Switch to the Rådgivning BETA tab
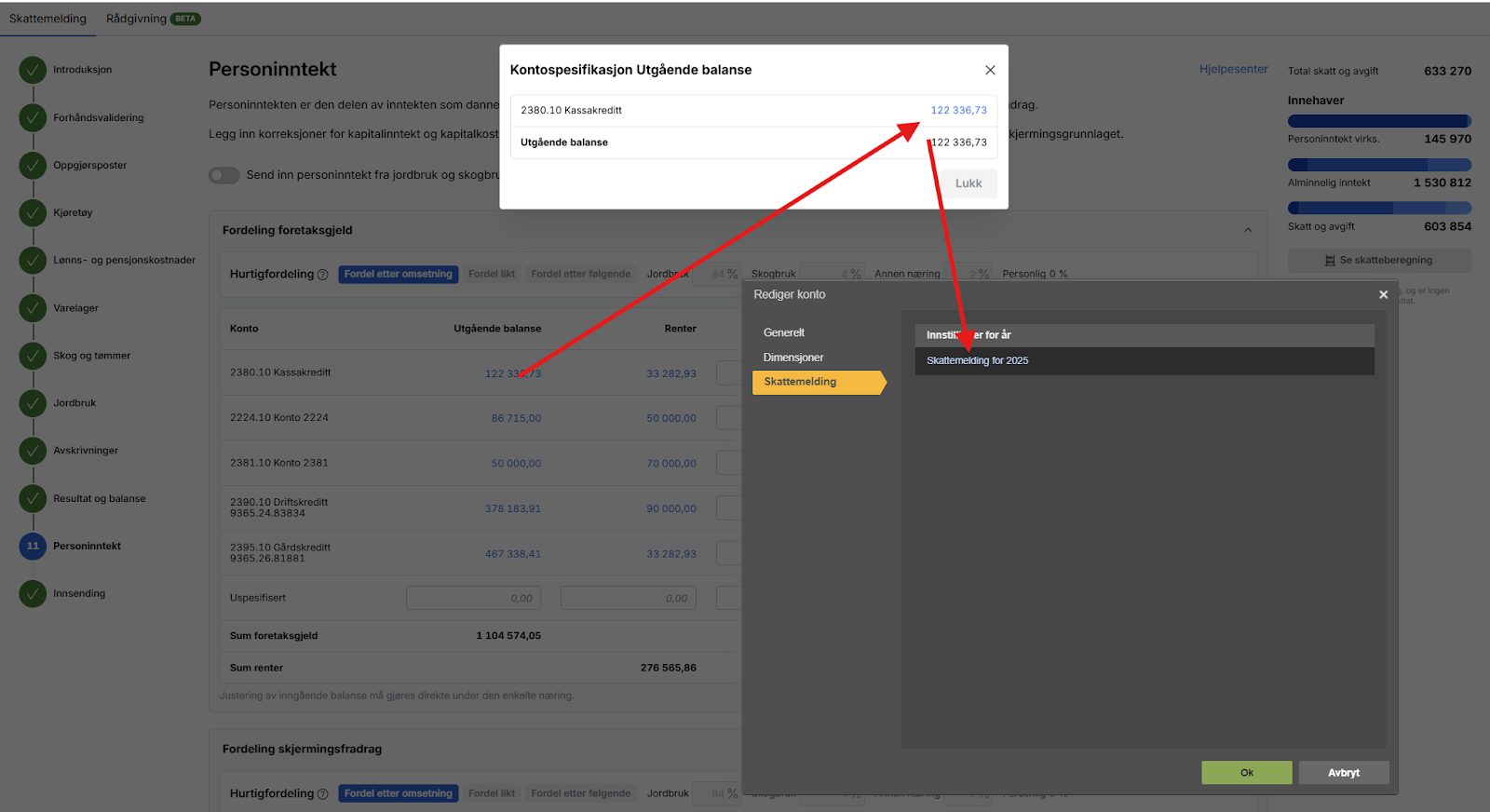This screenshot has height=812, width=1490. tap(153, 19)
